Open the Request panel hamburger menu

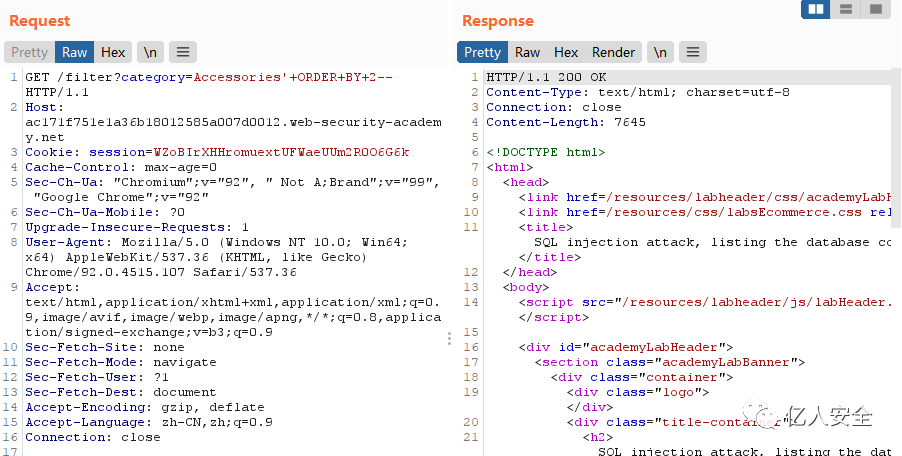(183, 52)
